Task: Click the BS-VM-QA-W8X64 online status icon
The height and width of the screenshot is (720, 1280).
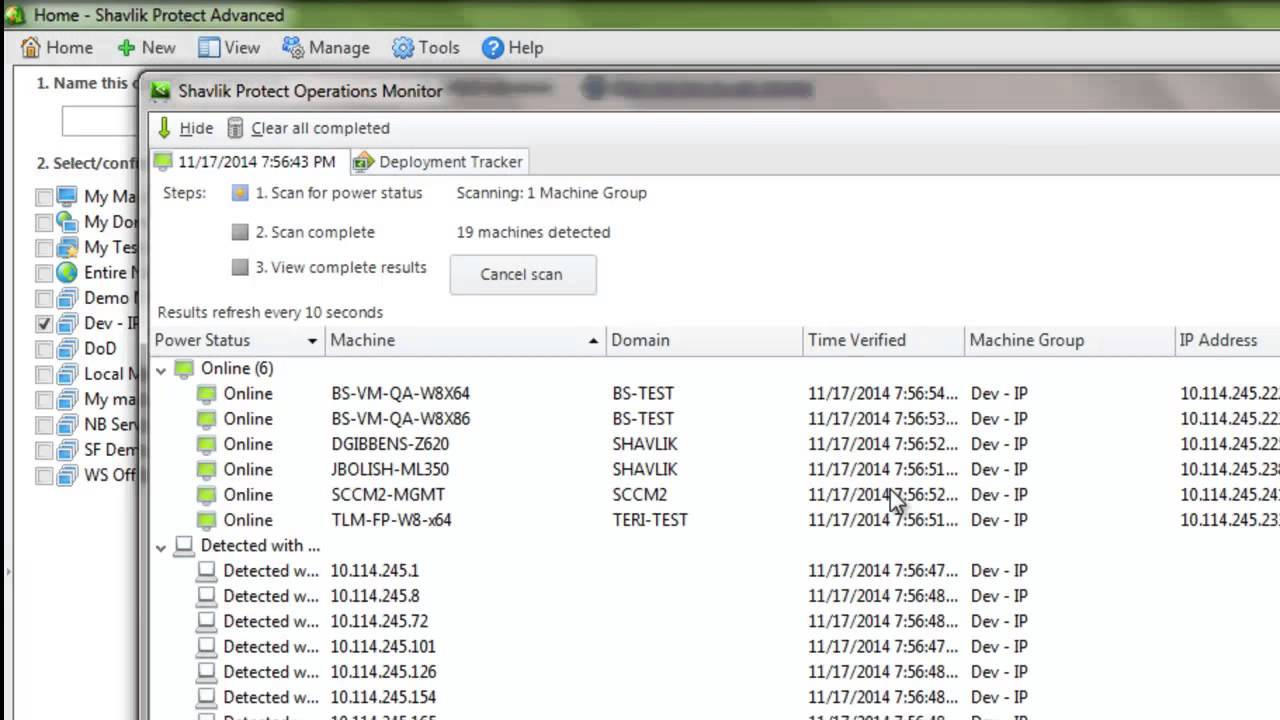Action: [x=206, y=394]
